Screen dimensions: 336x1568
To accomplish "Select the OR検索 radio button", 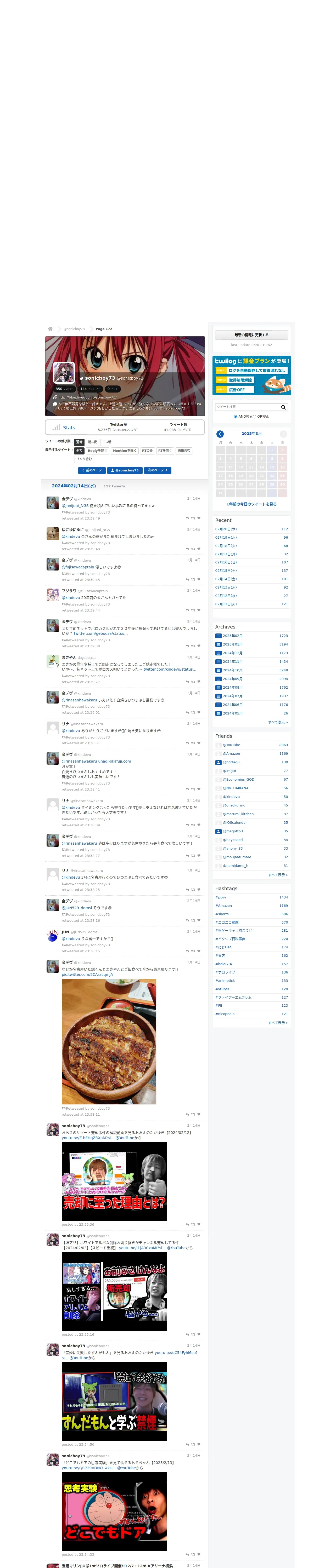I will [254, 417].
